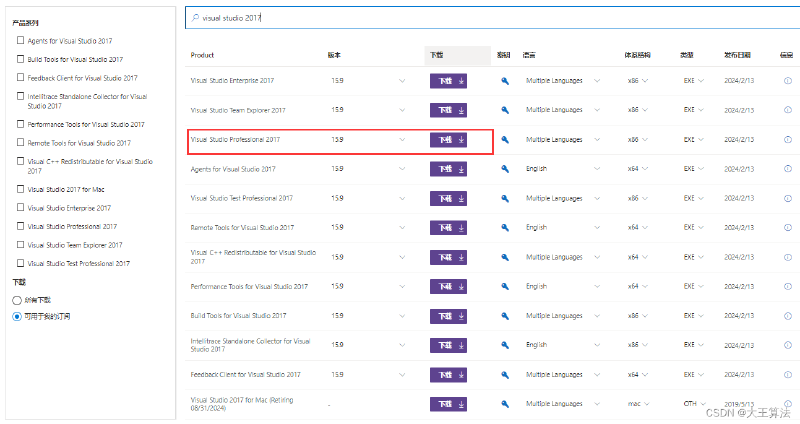Open info icon for Agents for Visual Studio row

coord(787,169)
